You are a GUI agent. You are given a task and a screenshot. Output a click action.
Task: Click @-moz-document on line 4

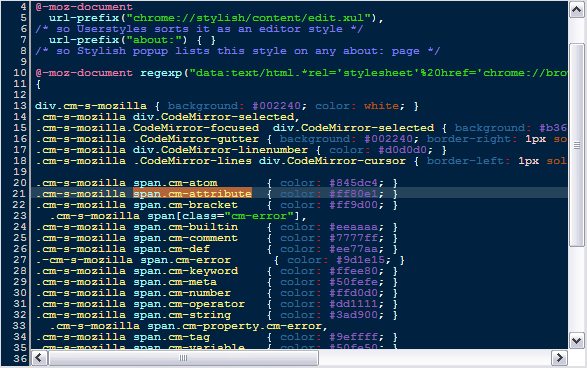tap(84, 7)
